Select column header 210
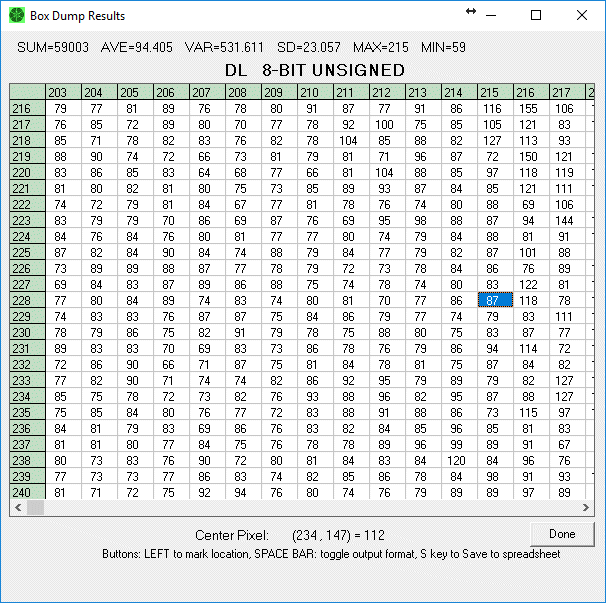606x603 pixels. click(311, 93)
